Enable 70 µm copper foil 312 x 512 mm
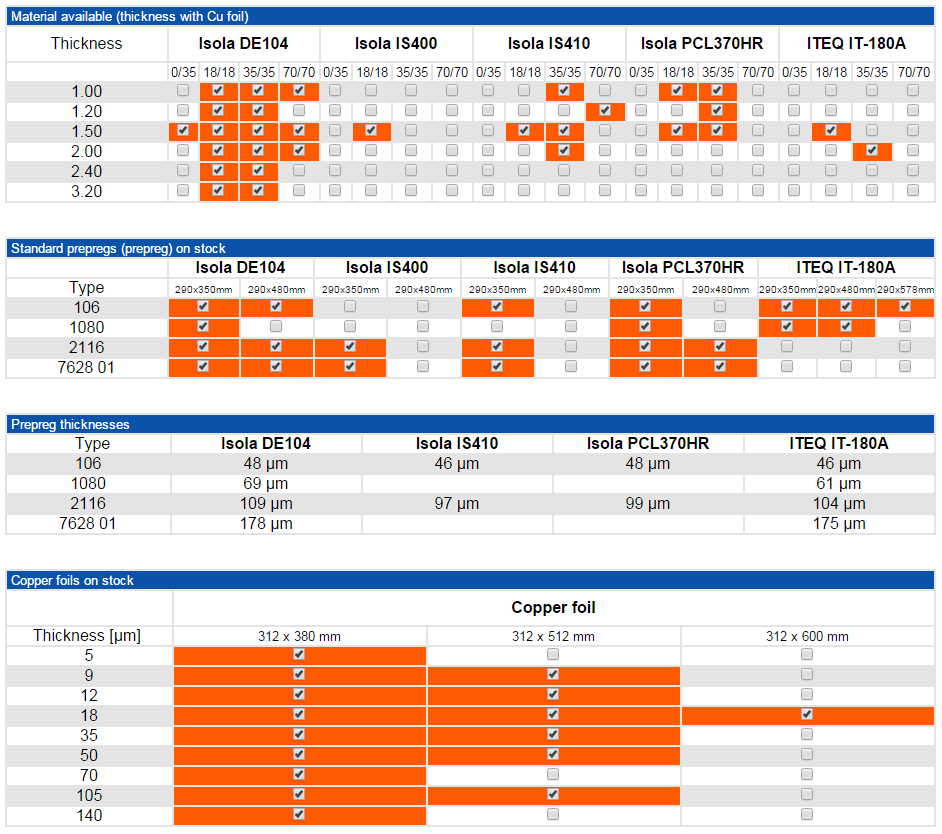Screen dimensions: 942x834 [x=553, y=775]
